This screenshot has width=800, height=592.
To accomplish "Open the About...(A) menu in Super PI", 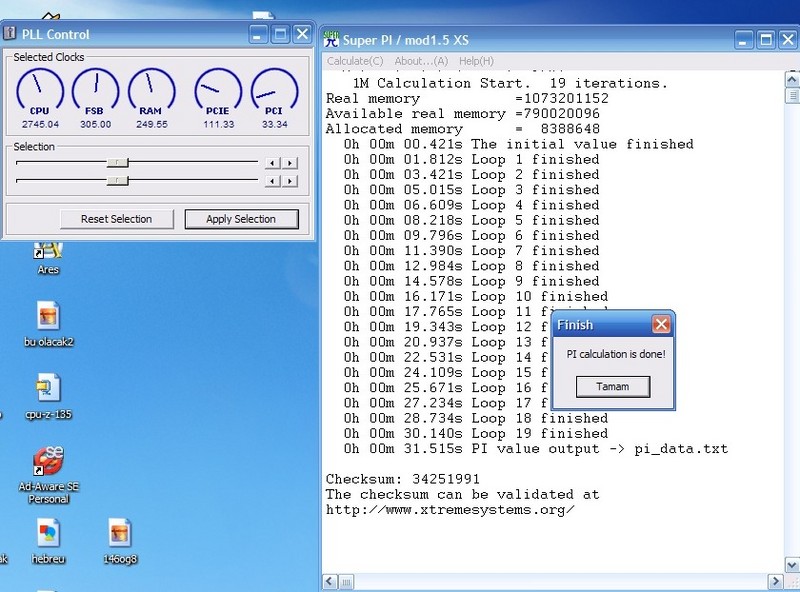I will (421, 61).
